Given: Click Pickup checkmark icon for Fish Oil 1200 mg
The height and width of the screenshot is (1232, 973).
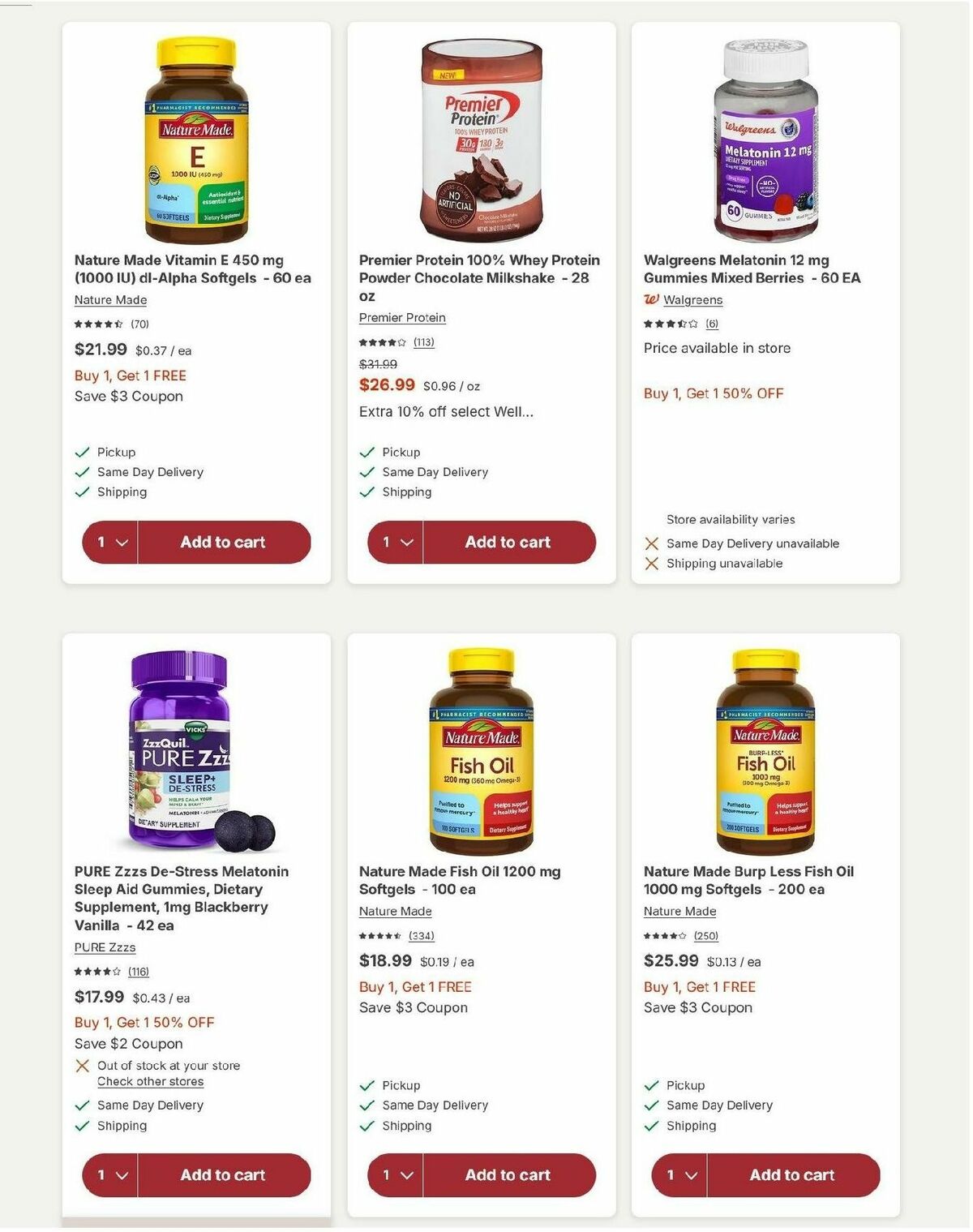Looking at the screenshot, I should (366, 1084).
